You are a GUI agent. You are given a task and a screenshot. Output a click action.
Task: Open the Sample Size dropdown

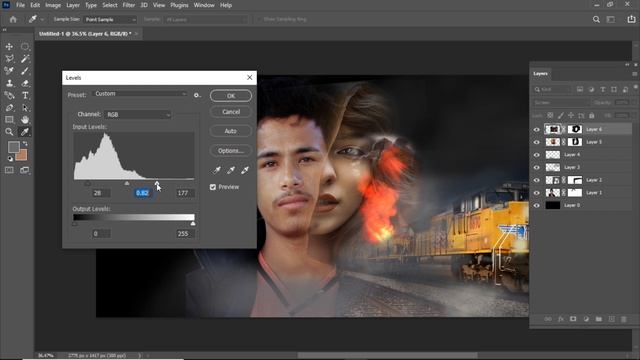(110, 19)
